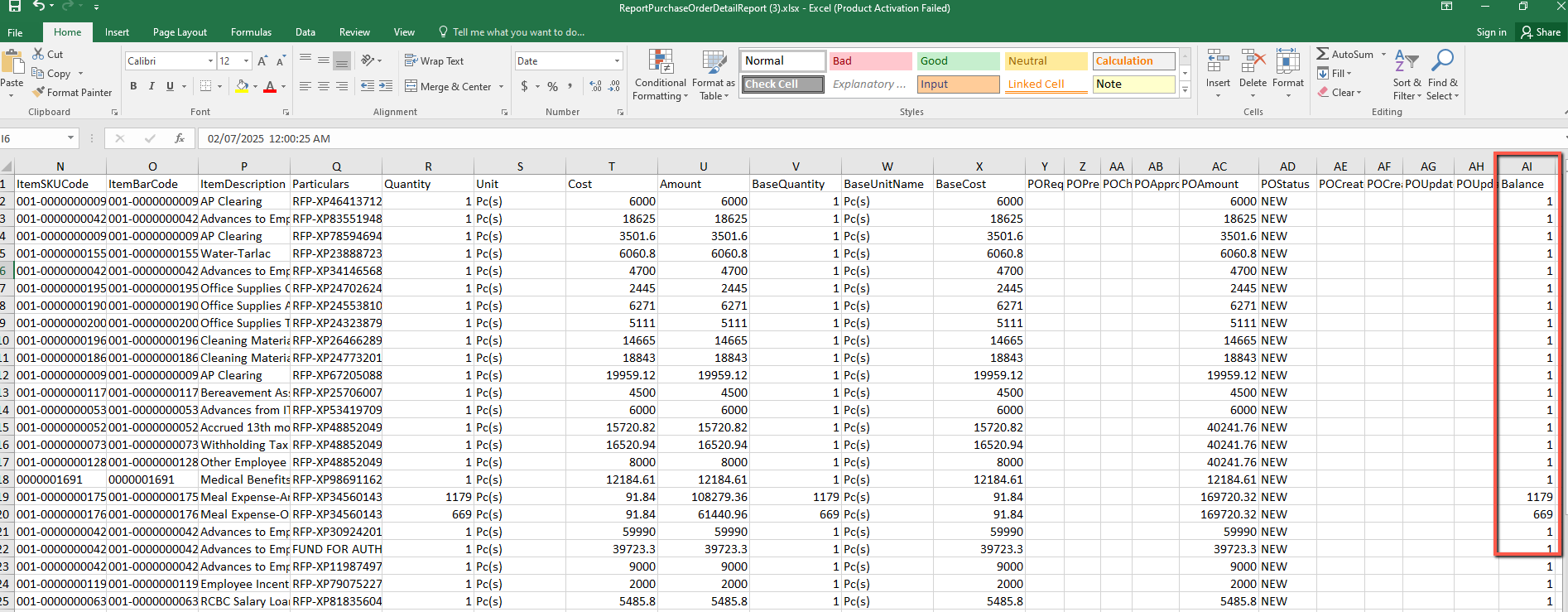Switch to the Formulas tab
The image size is (1568, 612).
251,32
